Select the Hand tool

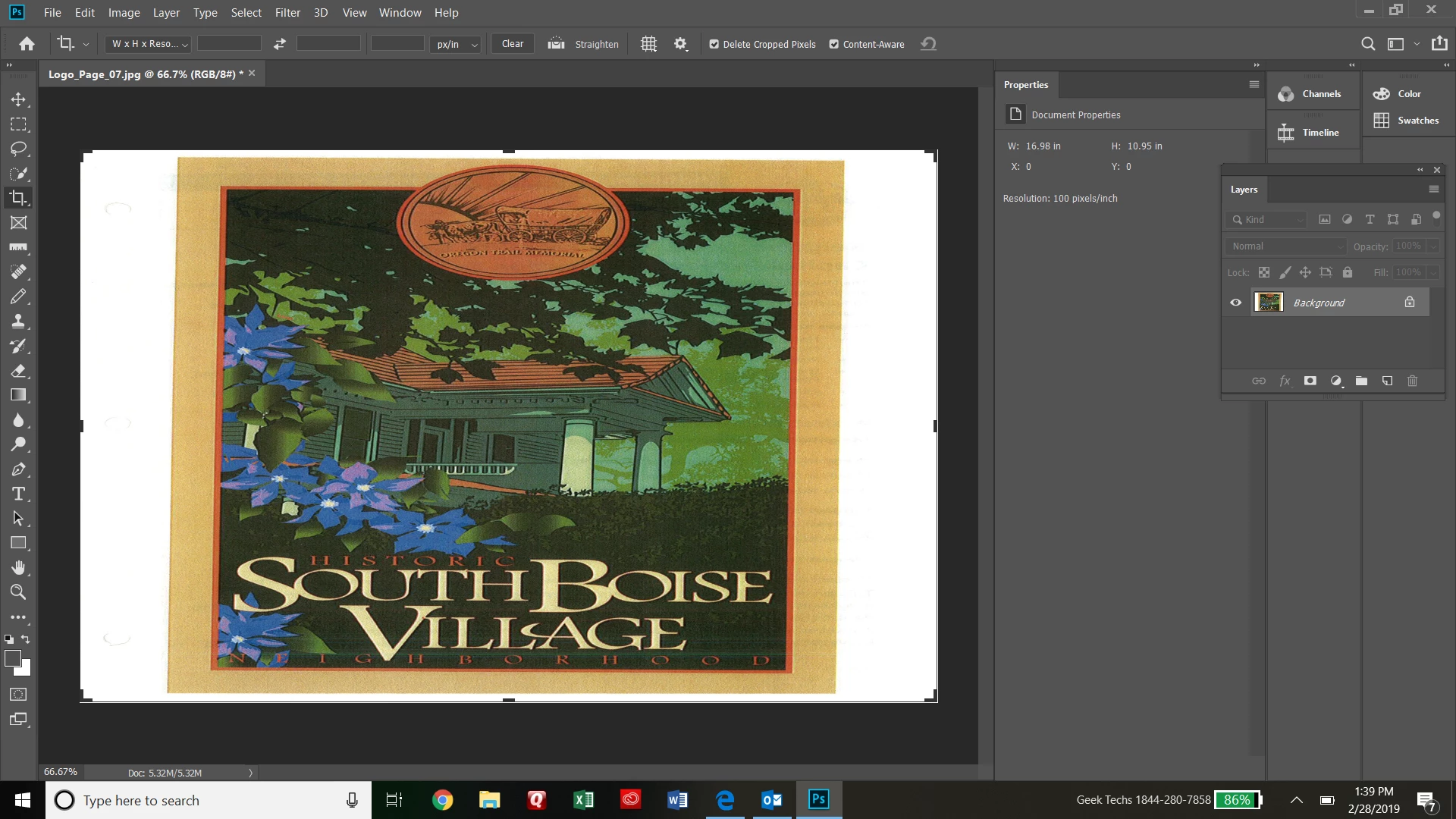pyautogui.click(x=18, y=568)
